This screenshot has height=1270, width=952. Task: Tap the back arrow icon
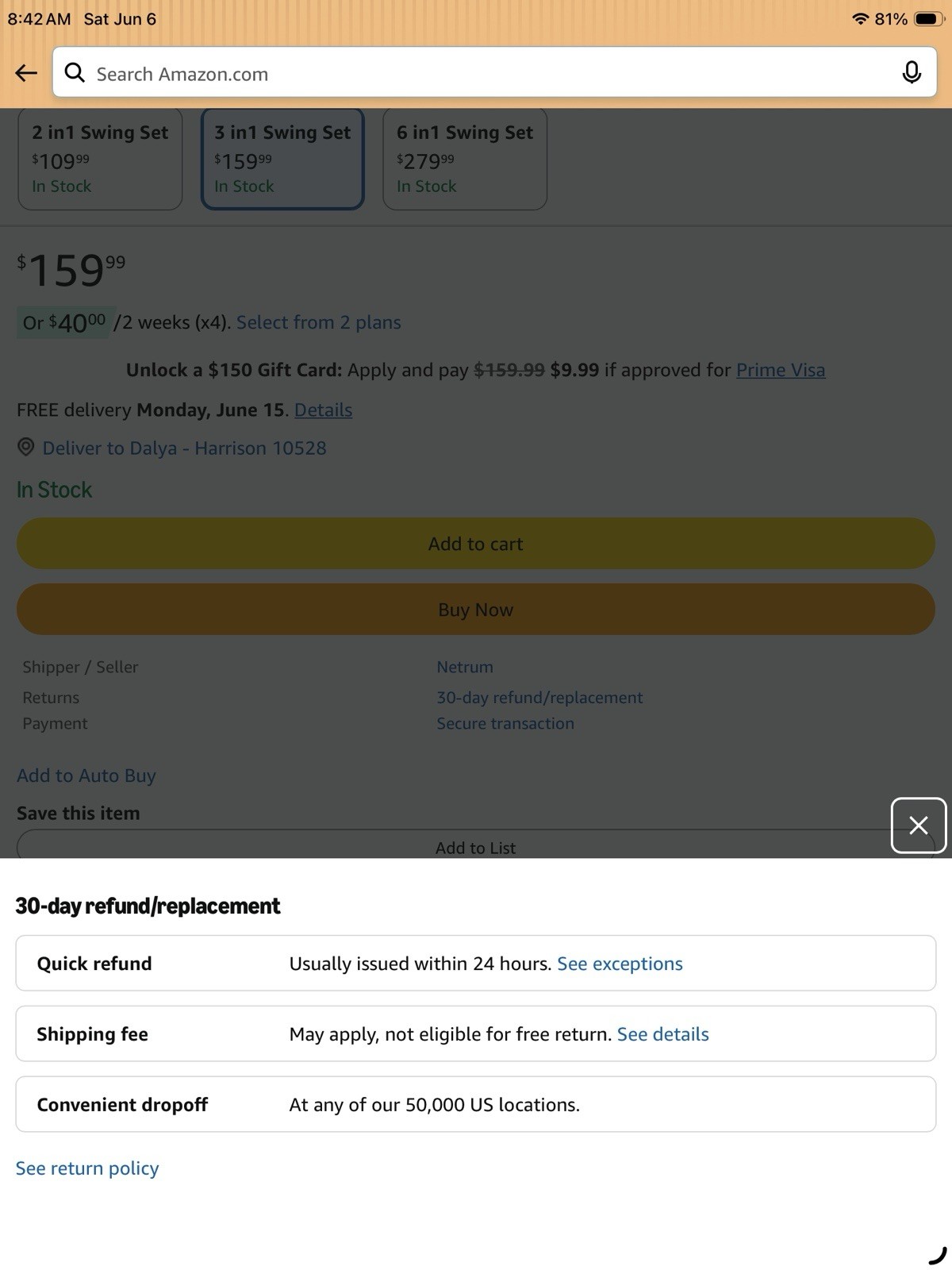tap(26, 73)
